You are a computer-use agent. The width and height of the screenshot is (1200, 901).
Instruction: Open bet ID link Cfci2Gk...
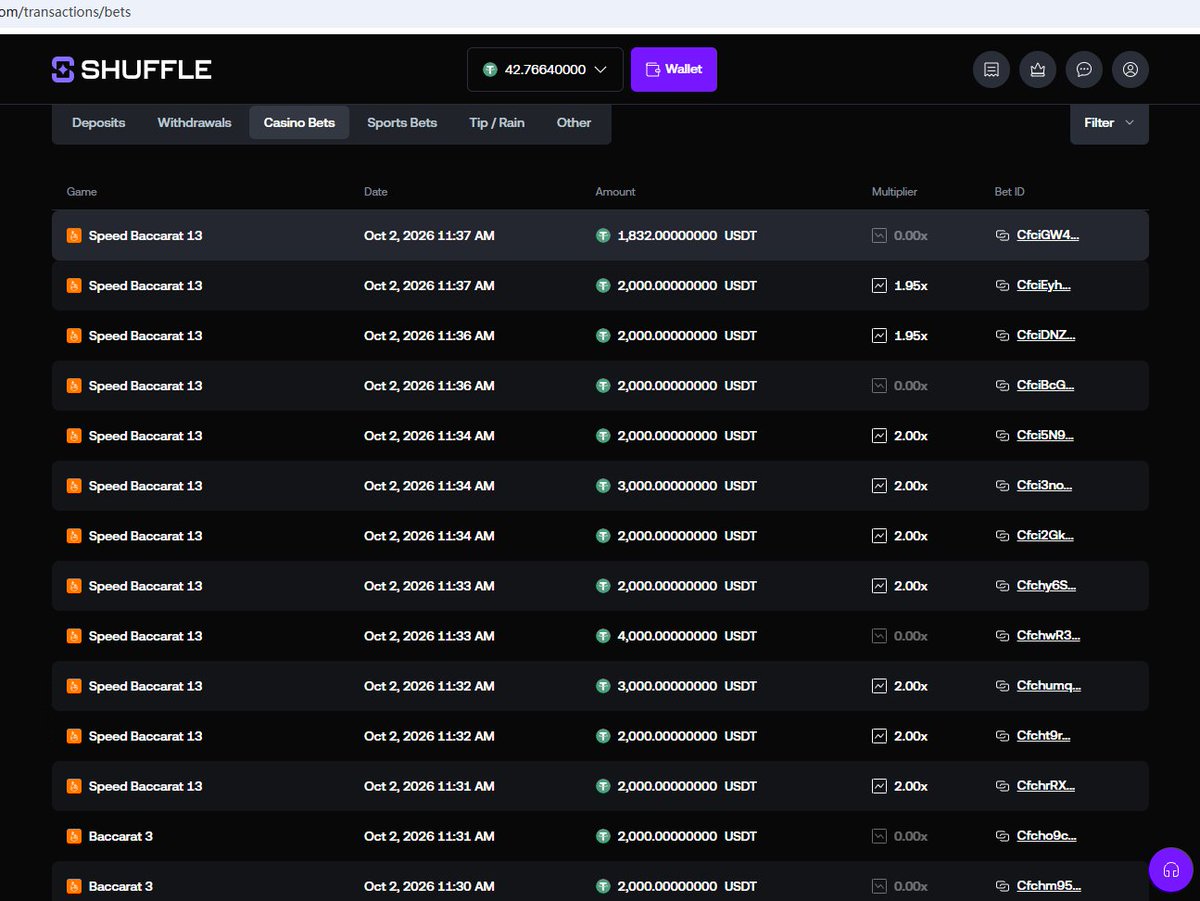(x=1046, y=536)
